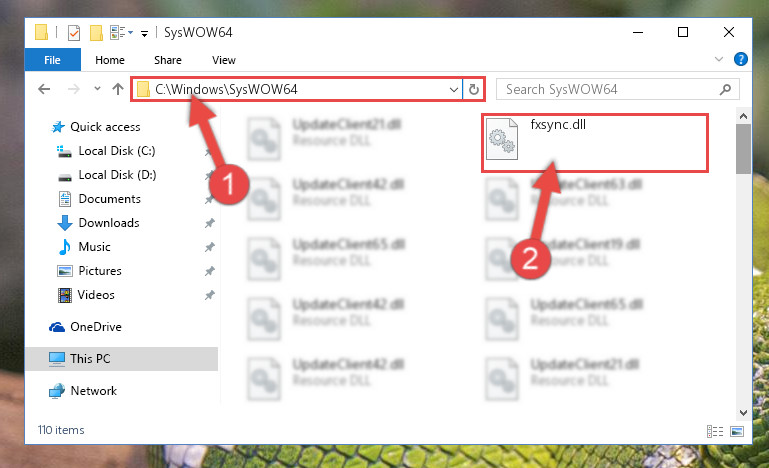Click the Back navigation arrow
The image size is (769, 468).
point(44,89)
